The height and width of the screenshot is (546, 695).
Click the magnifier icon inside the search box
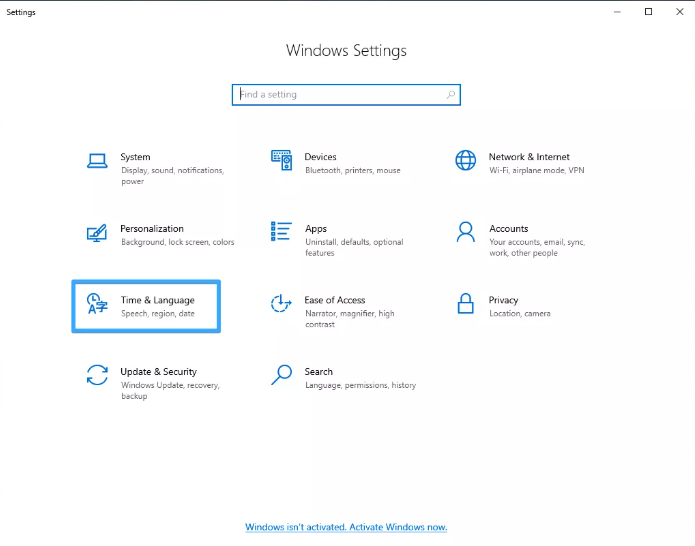(x=451, y=94)
